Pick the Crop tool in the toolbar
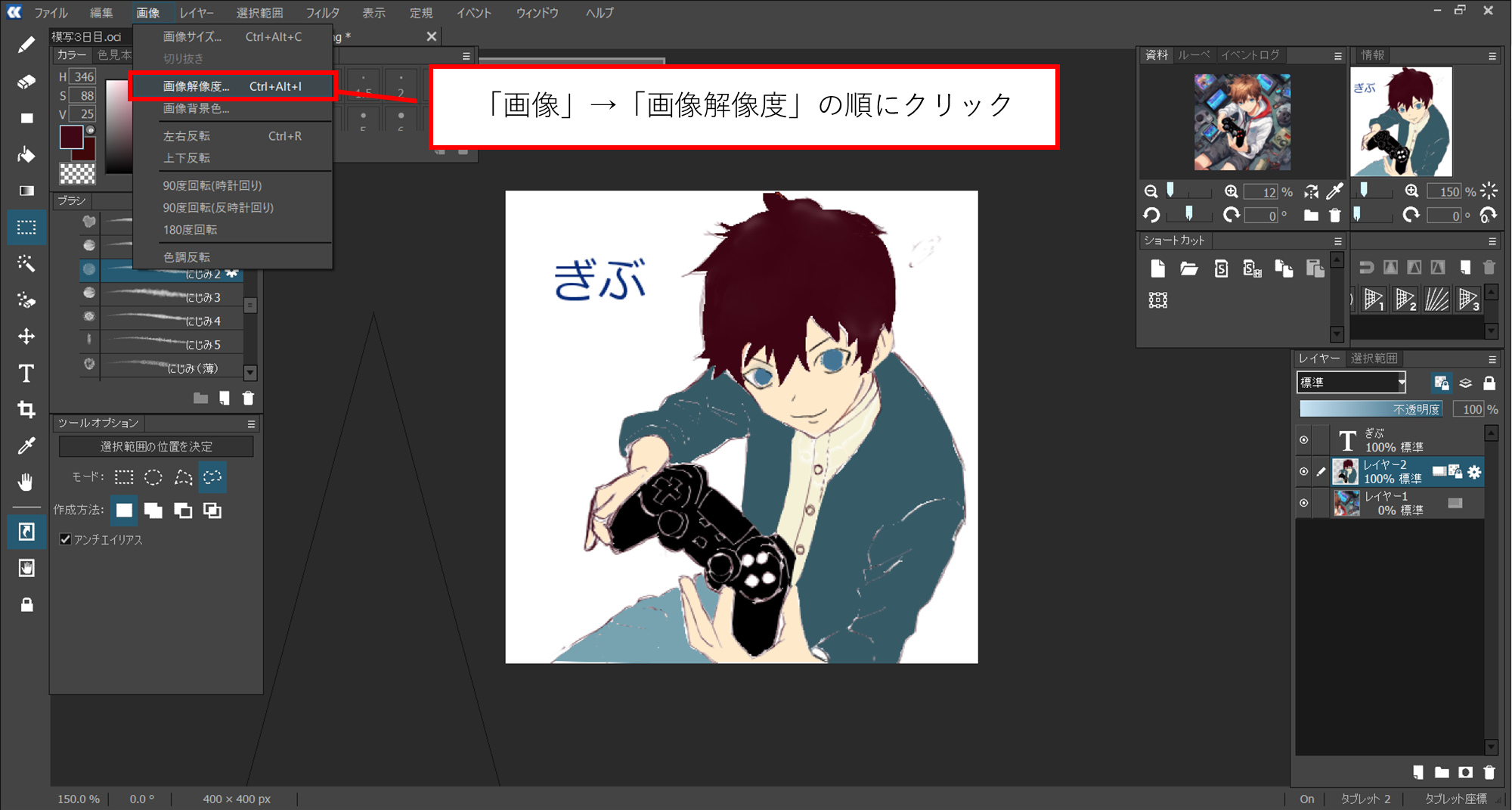This screenshot has height=810, width=1512. 26,410
